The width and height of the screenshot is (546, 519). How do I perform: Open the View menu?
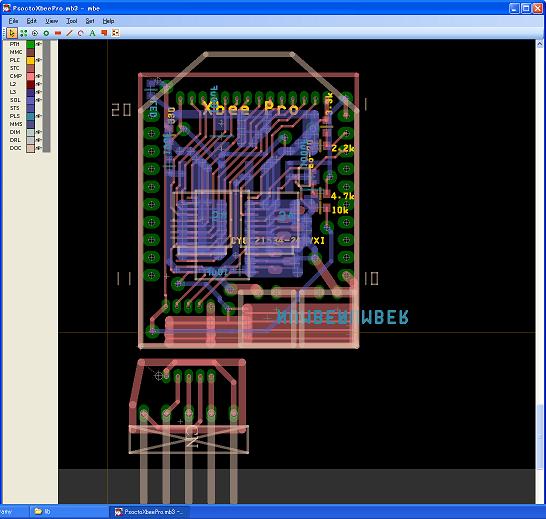pos(52,21)
